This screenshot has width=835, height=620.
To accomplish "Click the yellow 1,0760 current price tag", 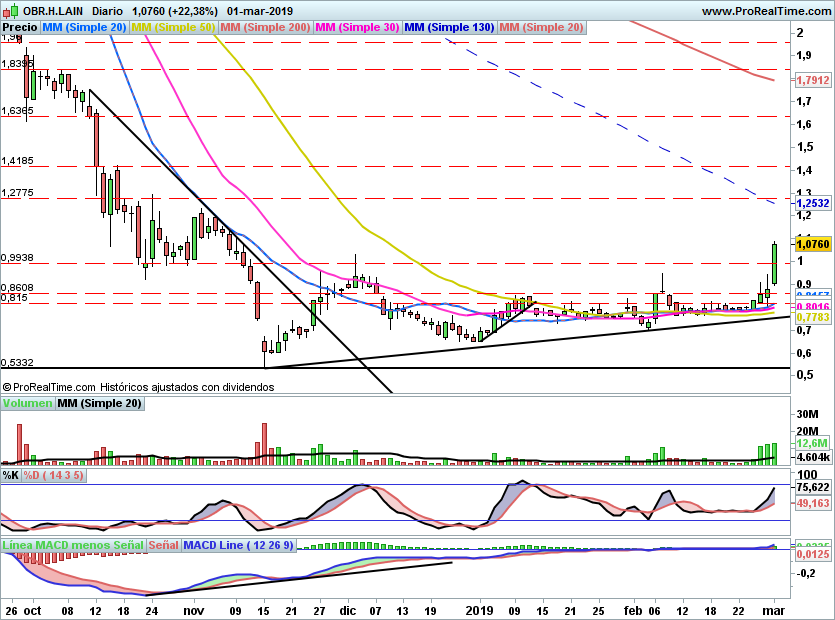I will coord(811,243).
